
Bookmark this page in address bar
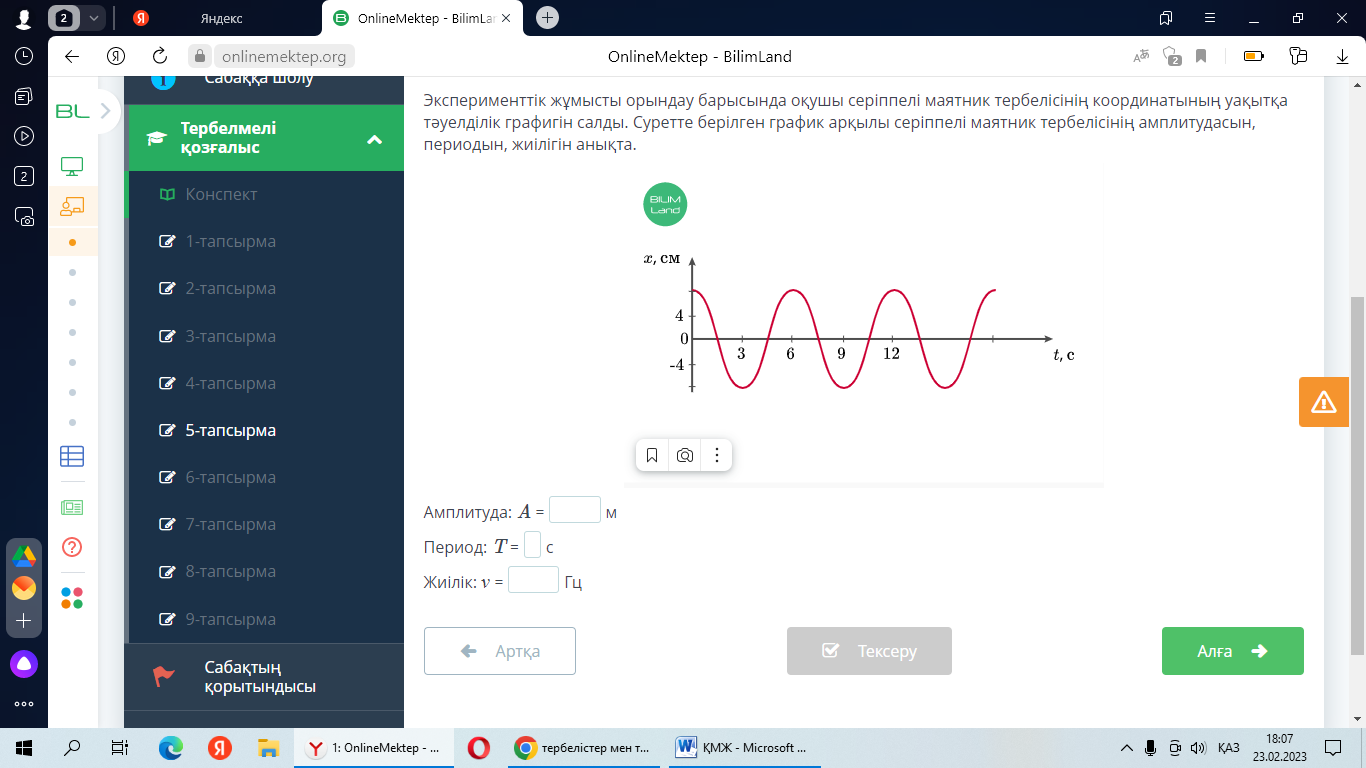1201,57
